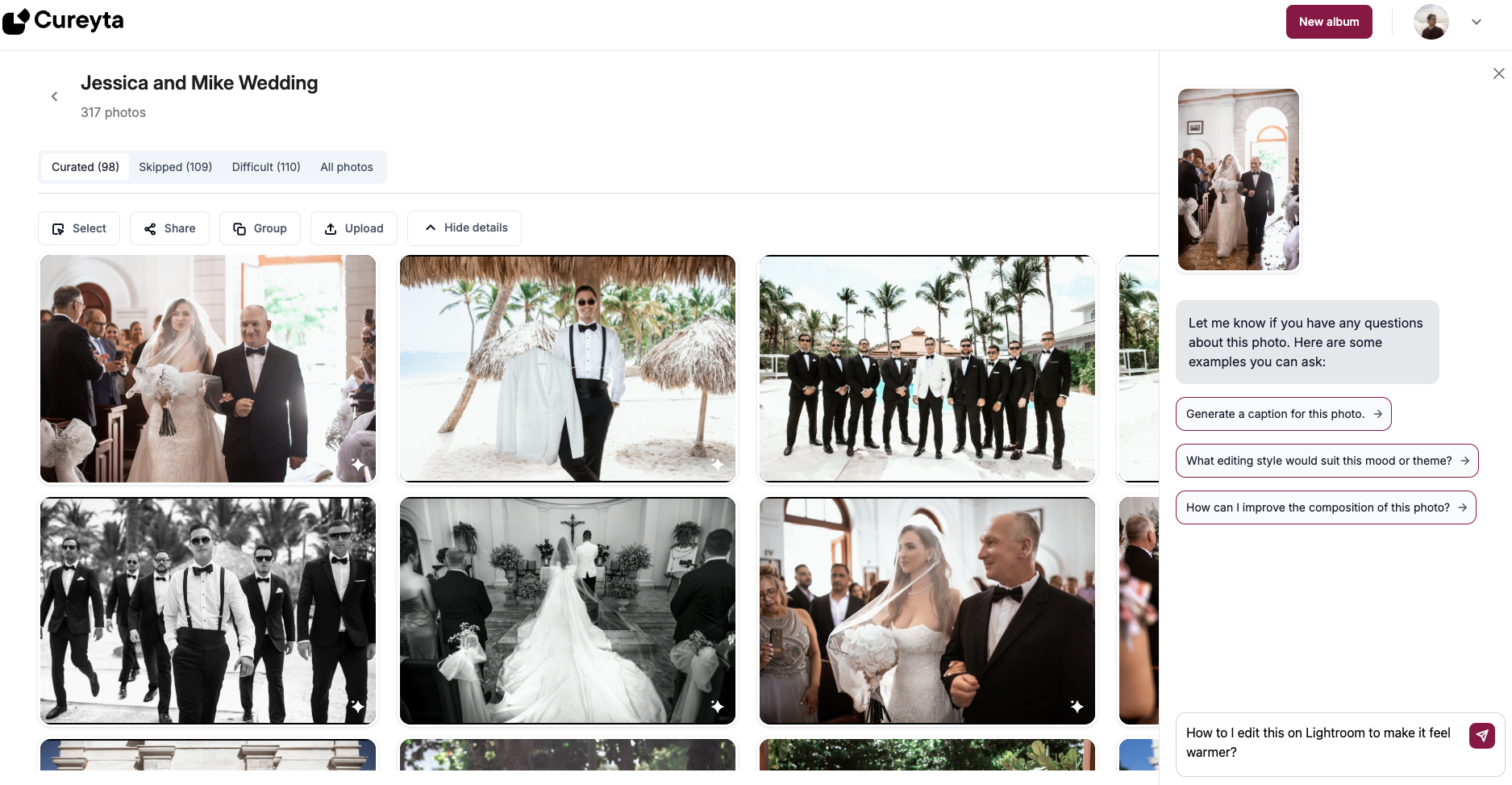This screenshot has width=1512, height=785.
Task: Open the user profile avatar
Action: tap(1431, 22)
